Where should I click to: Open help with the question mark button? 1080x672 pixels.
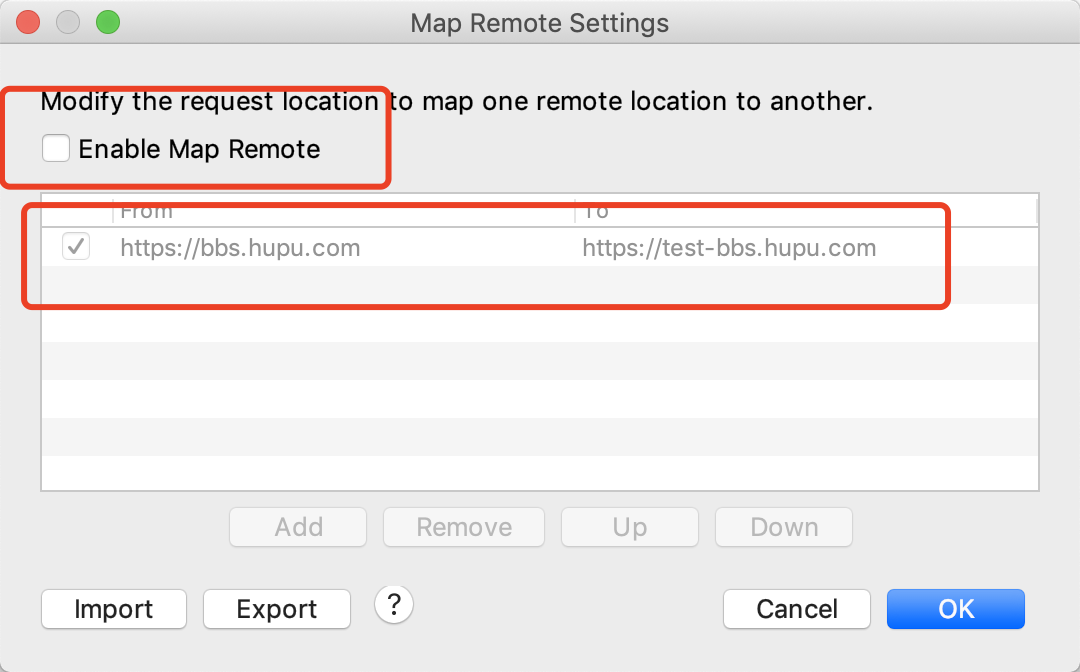tap(394, 604)
